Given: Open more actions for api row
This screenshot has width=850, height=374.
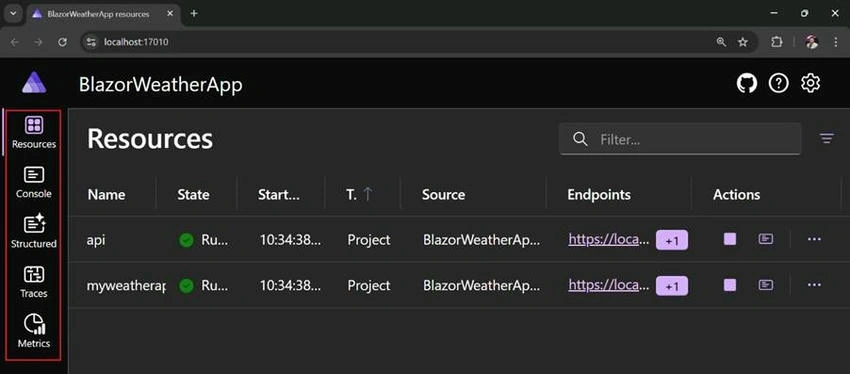Looking at the screenshot, I should tap(814, 239).
